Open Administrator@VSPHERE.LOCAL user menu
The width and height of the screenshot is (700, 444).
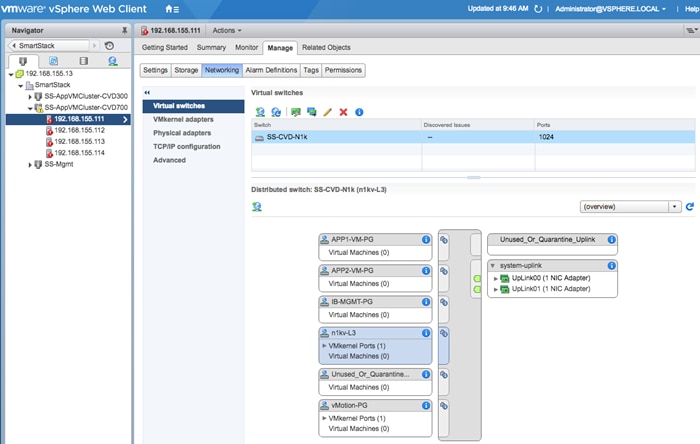tap(610, 9)
